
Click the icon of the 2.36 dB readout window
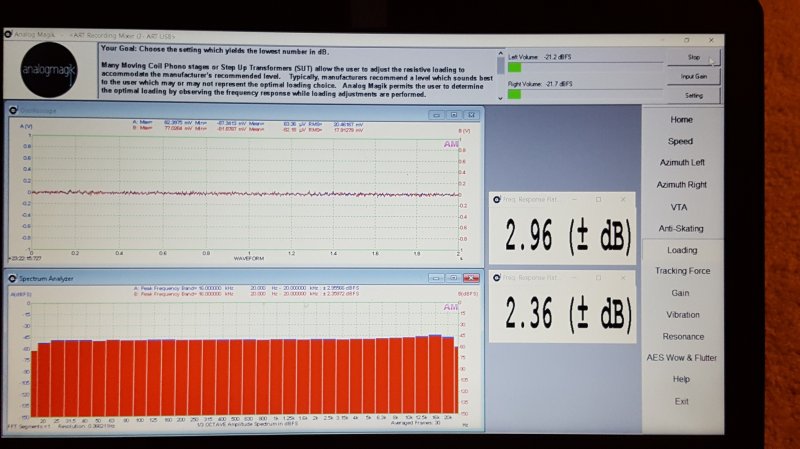(x=497, y=278)
